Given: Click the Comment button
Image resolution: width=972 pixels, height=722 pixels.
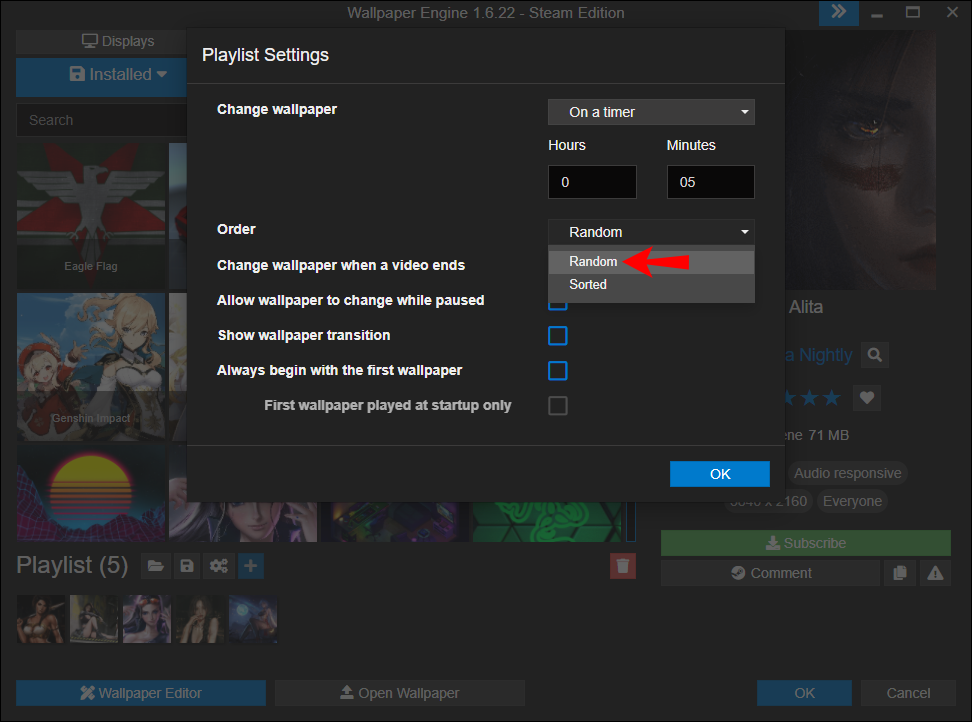Looking at the screenshot, I should tap(770, 573).
